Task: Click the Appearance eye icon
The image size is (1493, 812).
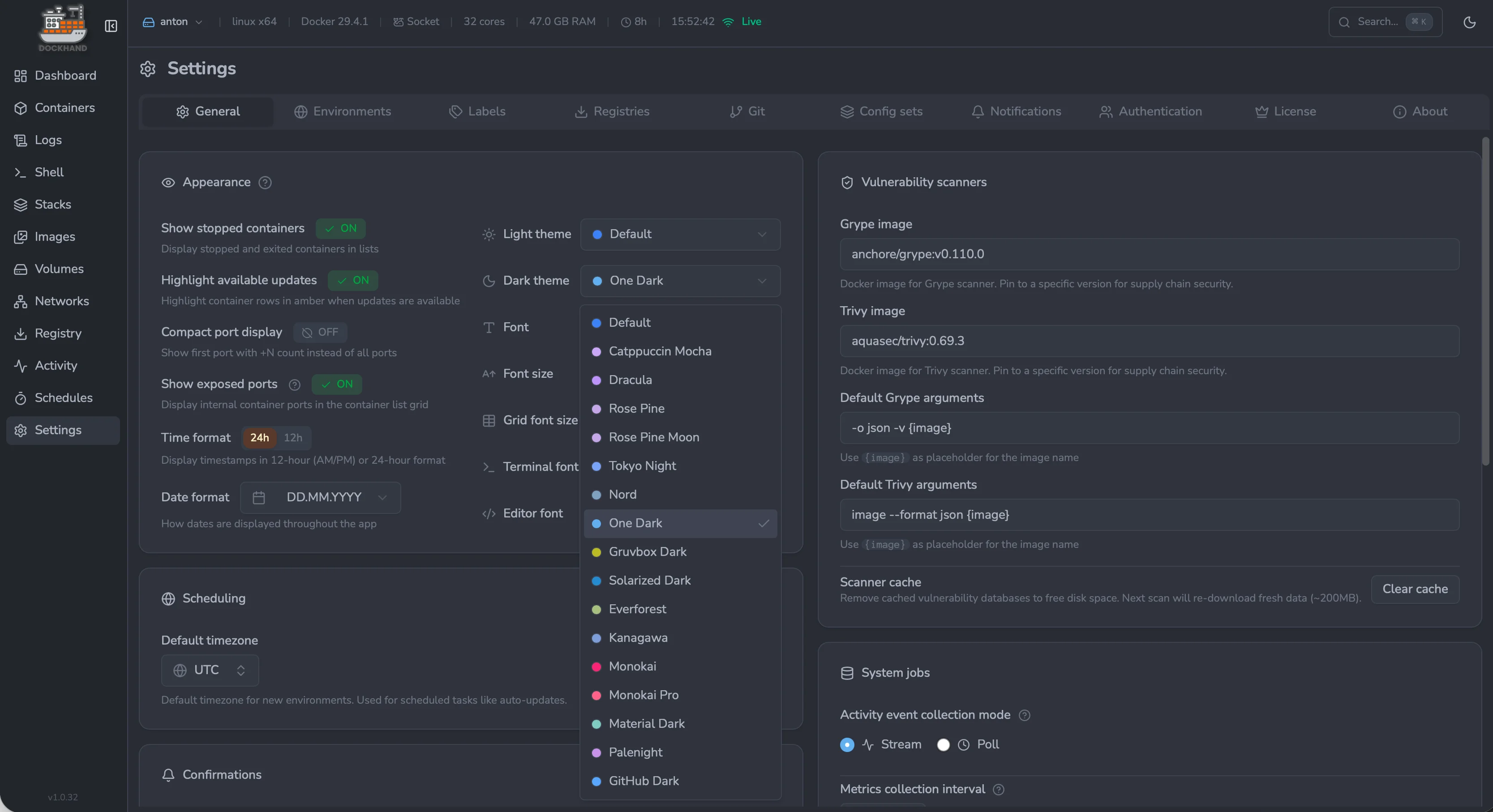Action: point(168,183)
